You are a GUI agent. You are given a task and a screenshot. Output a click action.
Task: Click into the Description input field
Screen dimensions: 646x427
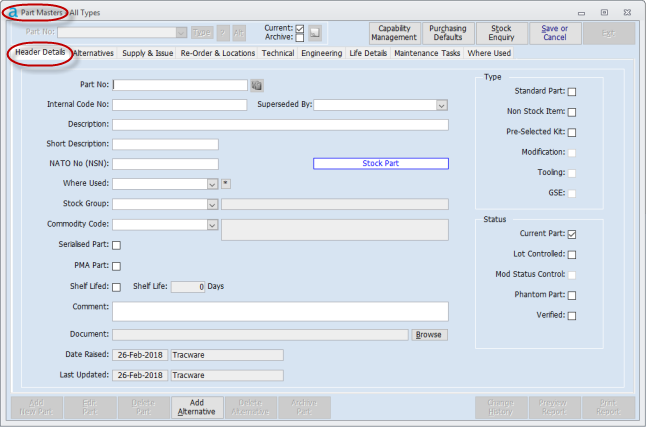click(280, 125)
